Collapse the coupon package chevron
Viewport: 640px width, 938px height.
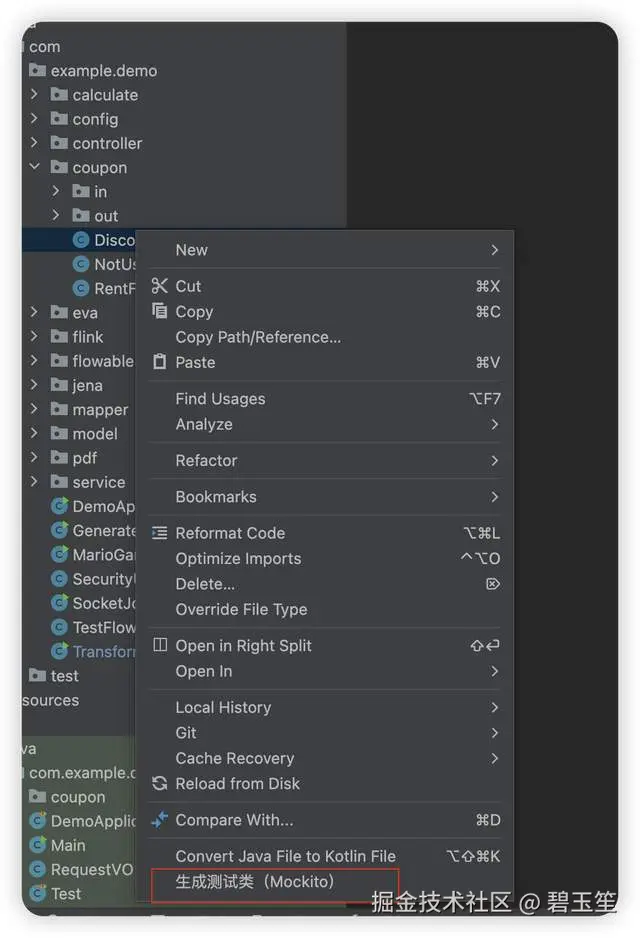tap(34, 167)
